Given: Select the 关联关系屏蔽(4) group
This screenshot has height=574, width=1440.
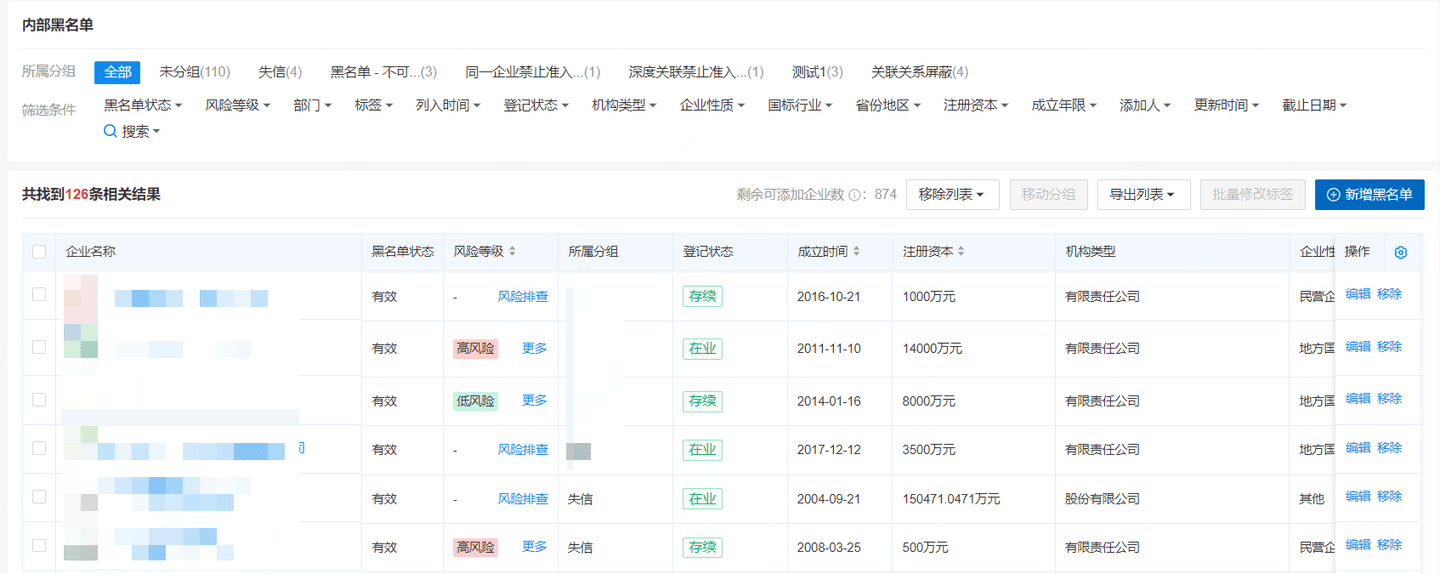Looking at the screenshot, I should (x=919, y=72).
